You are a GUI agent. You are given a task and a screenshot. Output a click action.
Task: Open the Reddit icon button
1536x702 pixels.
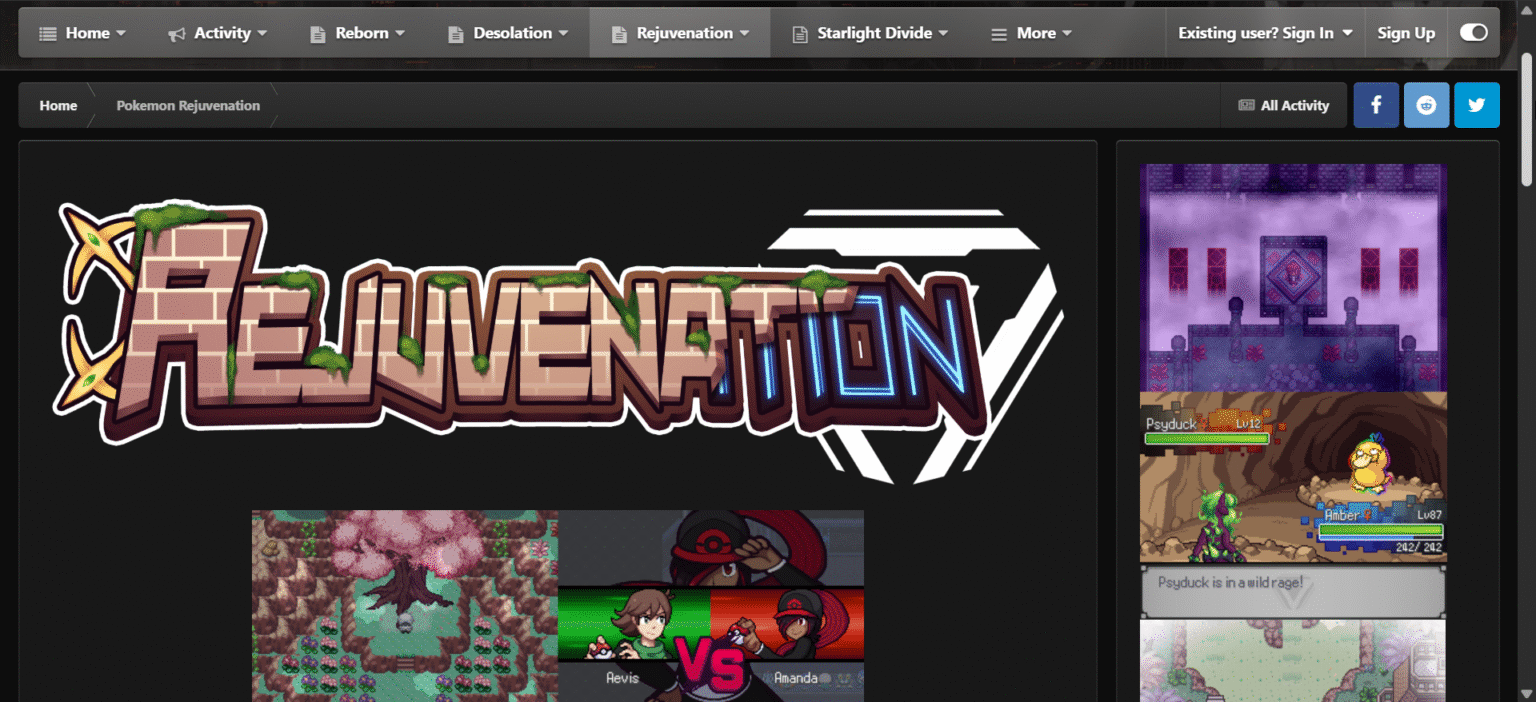1426,105
